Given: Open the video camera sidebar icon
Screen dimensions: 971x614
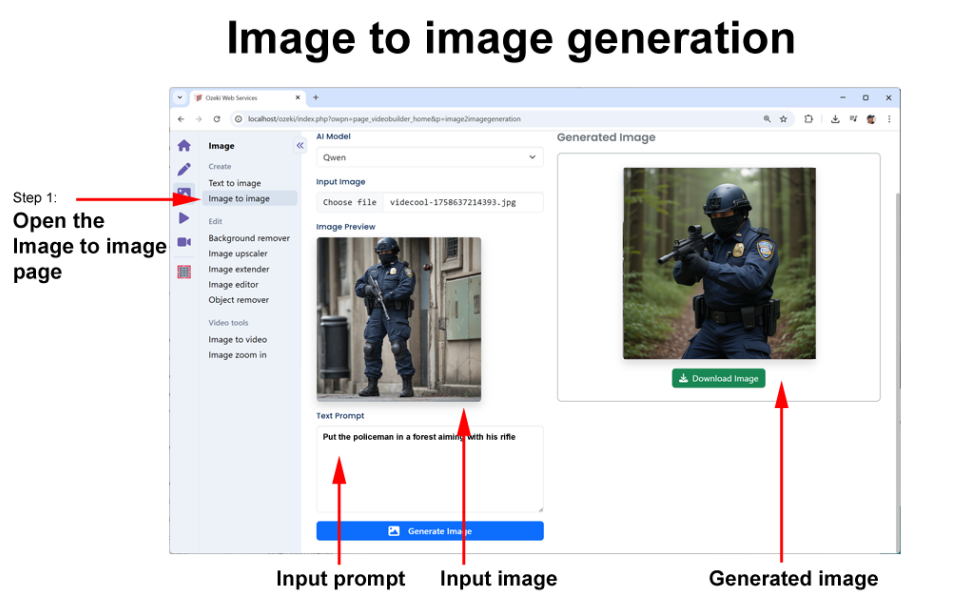Looking at the screenshot, I should 184,242.
